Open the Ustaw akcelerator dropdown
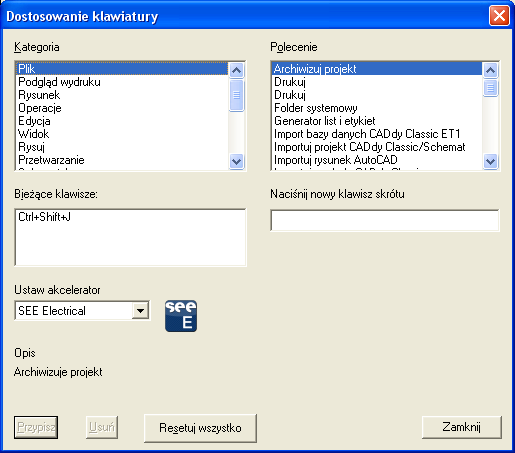This screenshot has height=453, width=515. coord(140,311)
